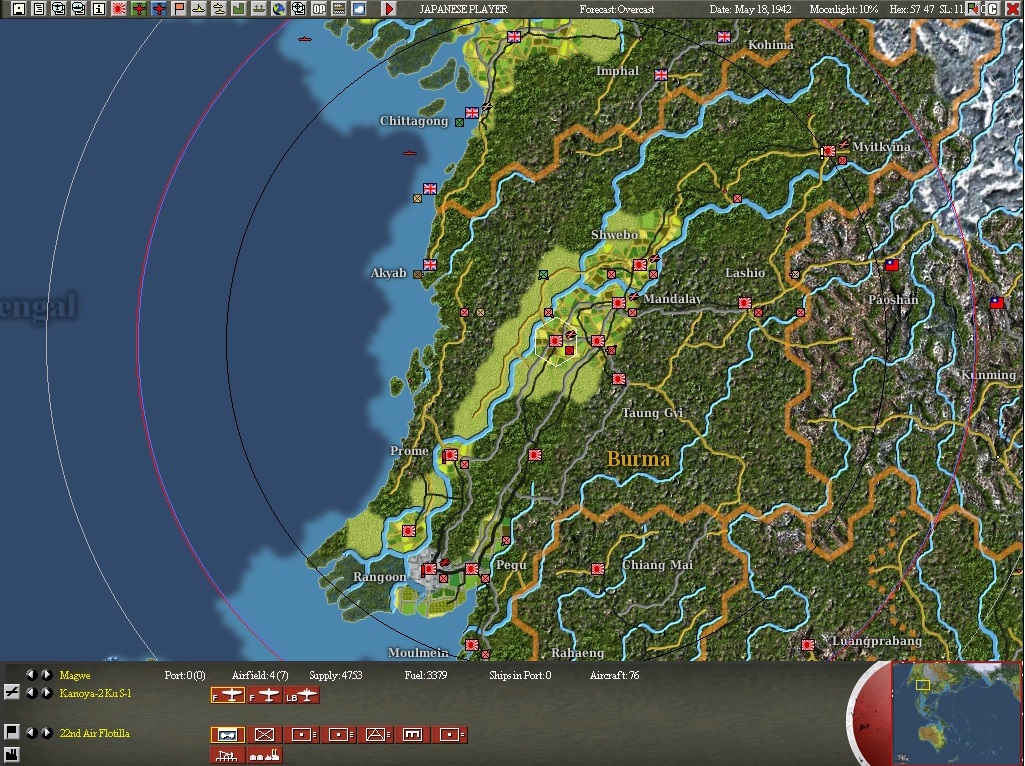This screenshot has width=1025, height=766.
Task: Select the Japanese base at Mandalay
Action: 618,303
